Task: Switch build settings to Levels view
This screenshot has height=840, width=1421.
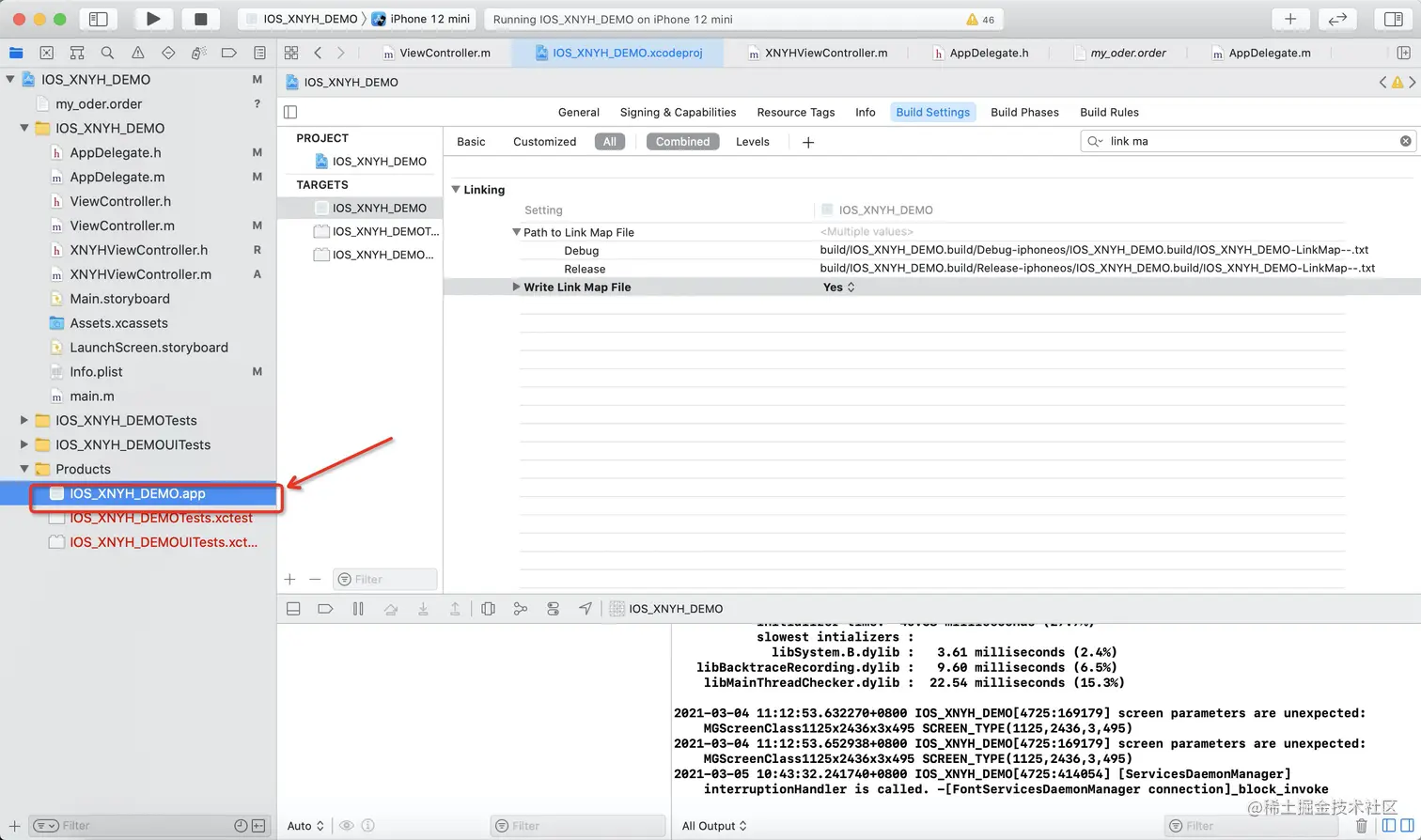Action: (x=753, y=142)
